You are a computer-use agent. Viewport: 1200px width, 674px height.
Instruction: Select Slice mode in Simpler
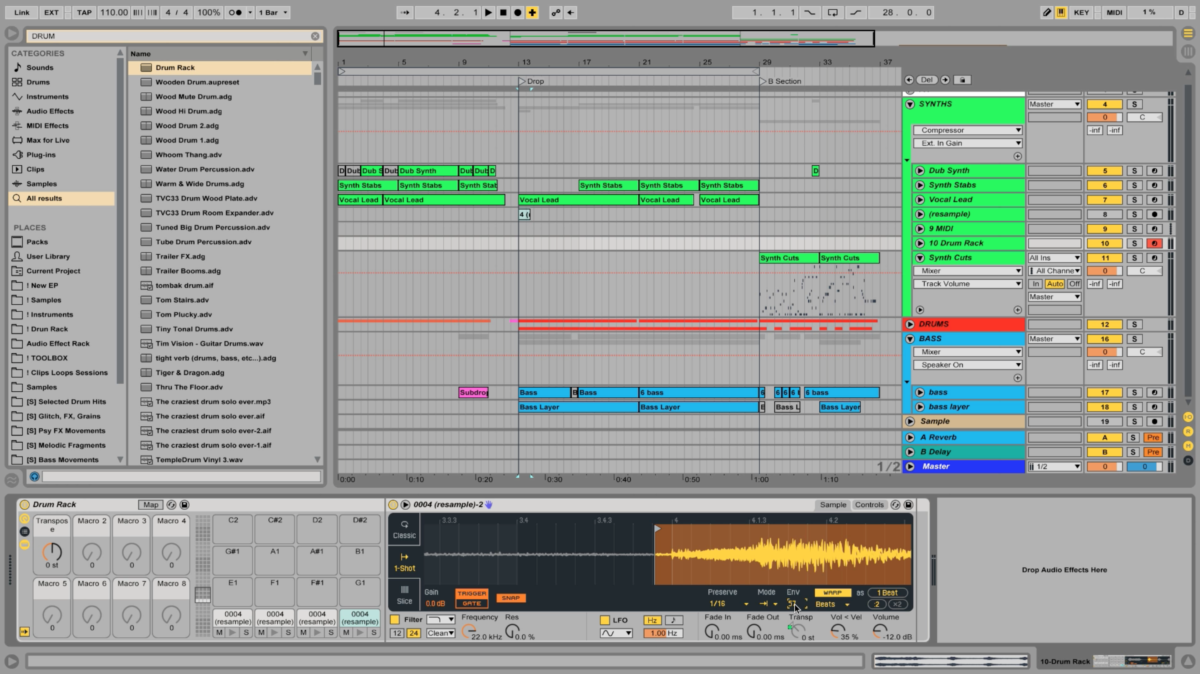click(x=404, y=595)
